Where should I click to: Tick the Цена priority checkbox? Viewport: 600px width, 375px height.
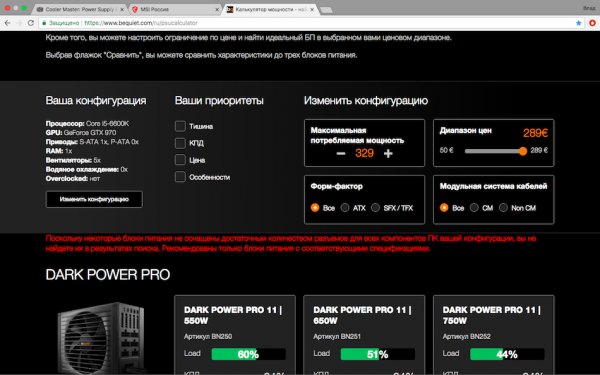coord(180,160)
